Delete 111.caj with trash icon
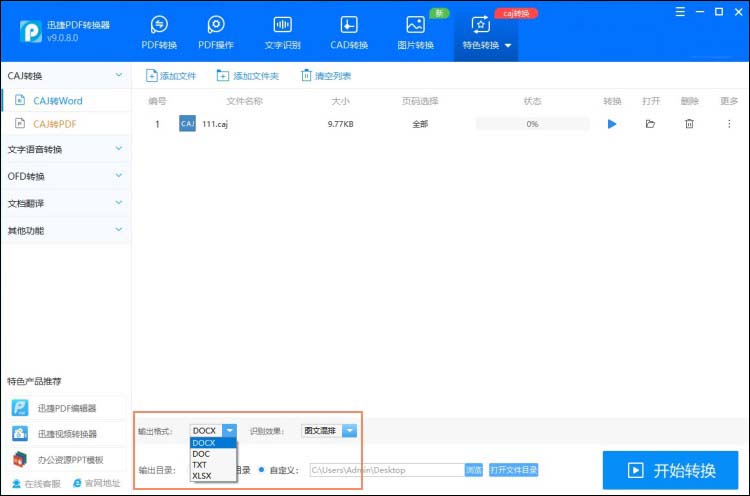Screen dimensions: 750x496 pos(689,124)
